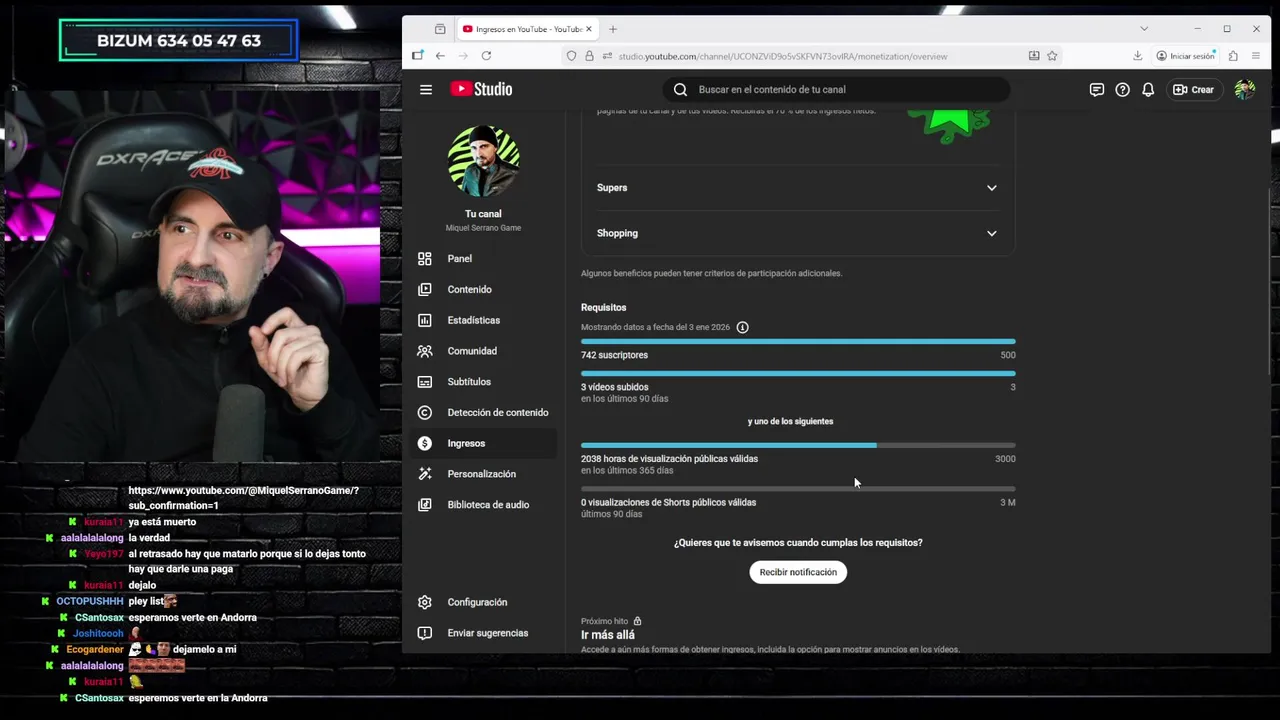Image resolution: width=1280 pixels, height=720 pixels.
Task: Open Panel in the sidebar
Action: (483, 258)
